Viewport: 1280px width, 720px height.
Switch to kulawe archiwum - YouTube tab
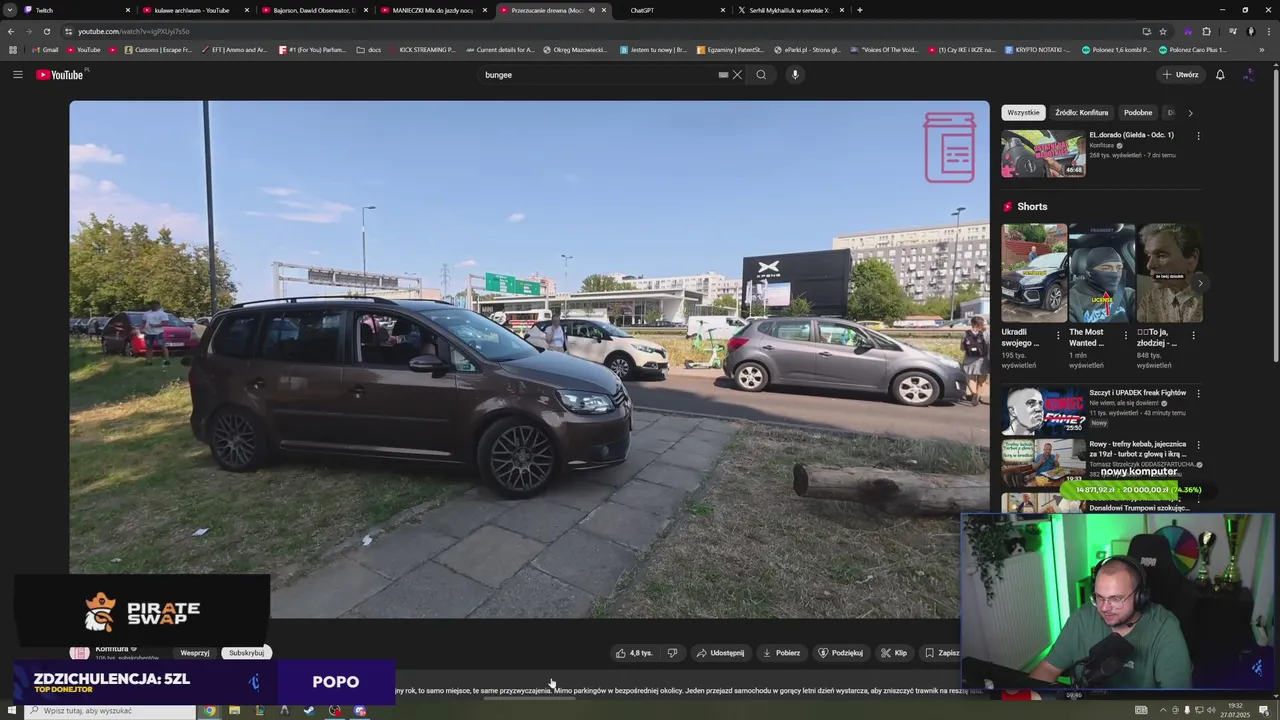pos(195,10)
